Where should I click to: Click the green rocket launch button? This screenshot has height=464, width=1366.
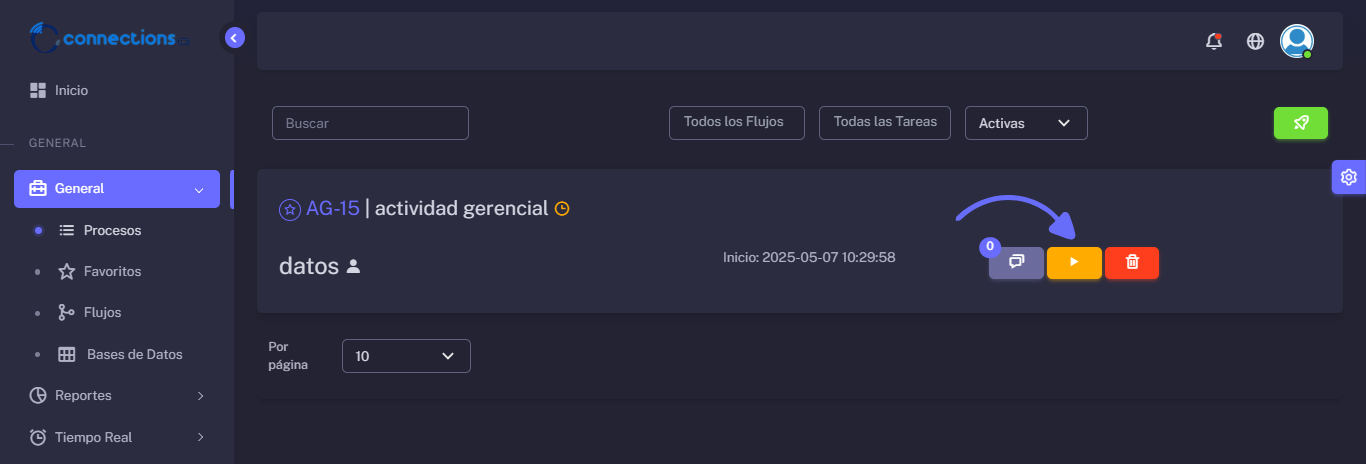1301,123
